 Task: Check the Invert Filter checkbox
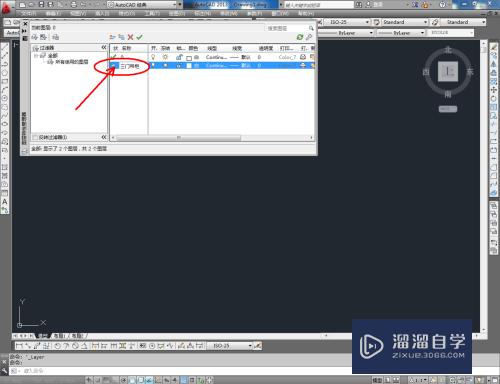(35, 137)
